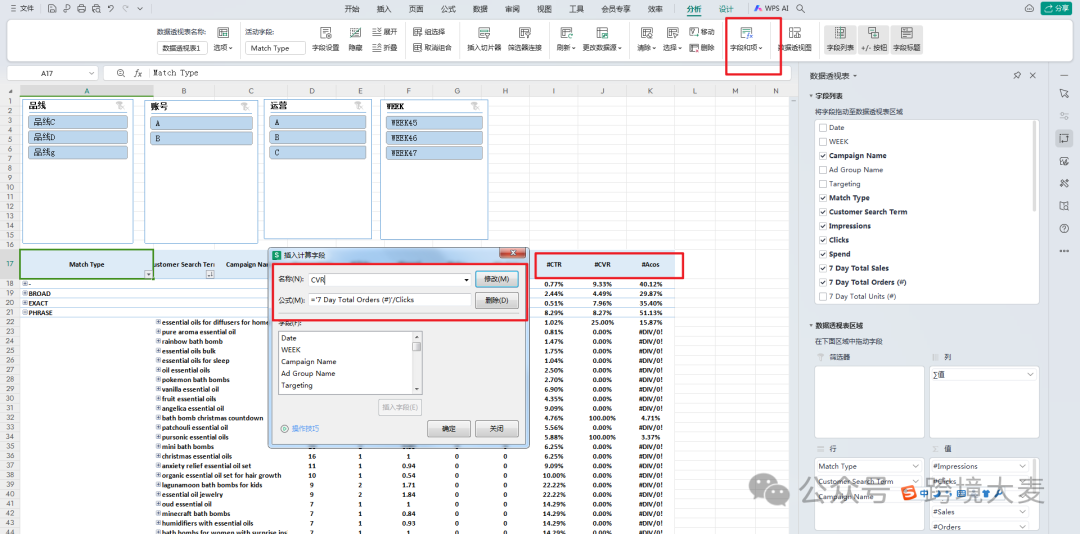Pin the 数据透视表 side panel

coord(1017,76)
